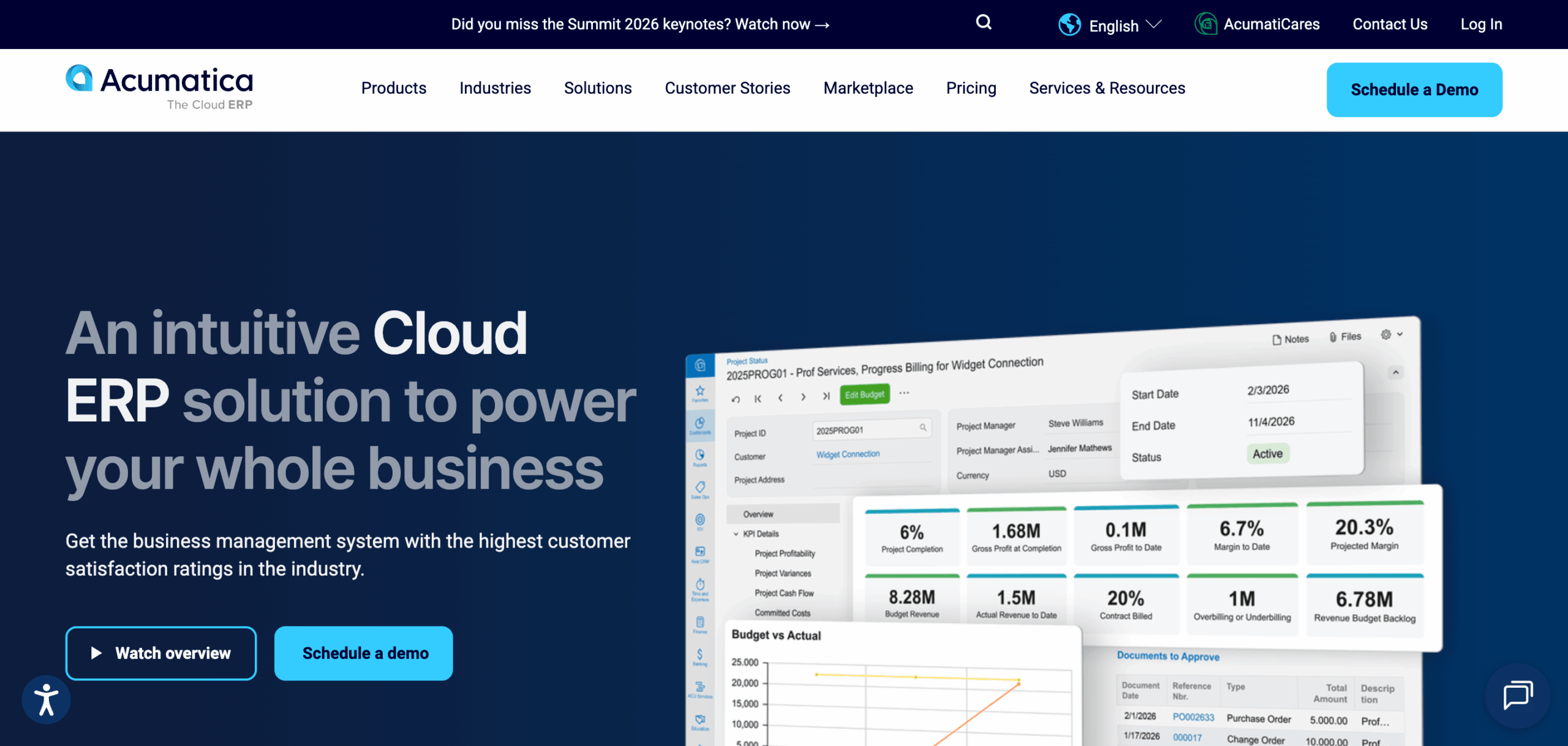1568x746 pixels.
Task: Click the 1.68M Gross Profit at Completion tile
Action: coord(1016,536)
